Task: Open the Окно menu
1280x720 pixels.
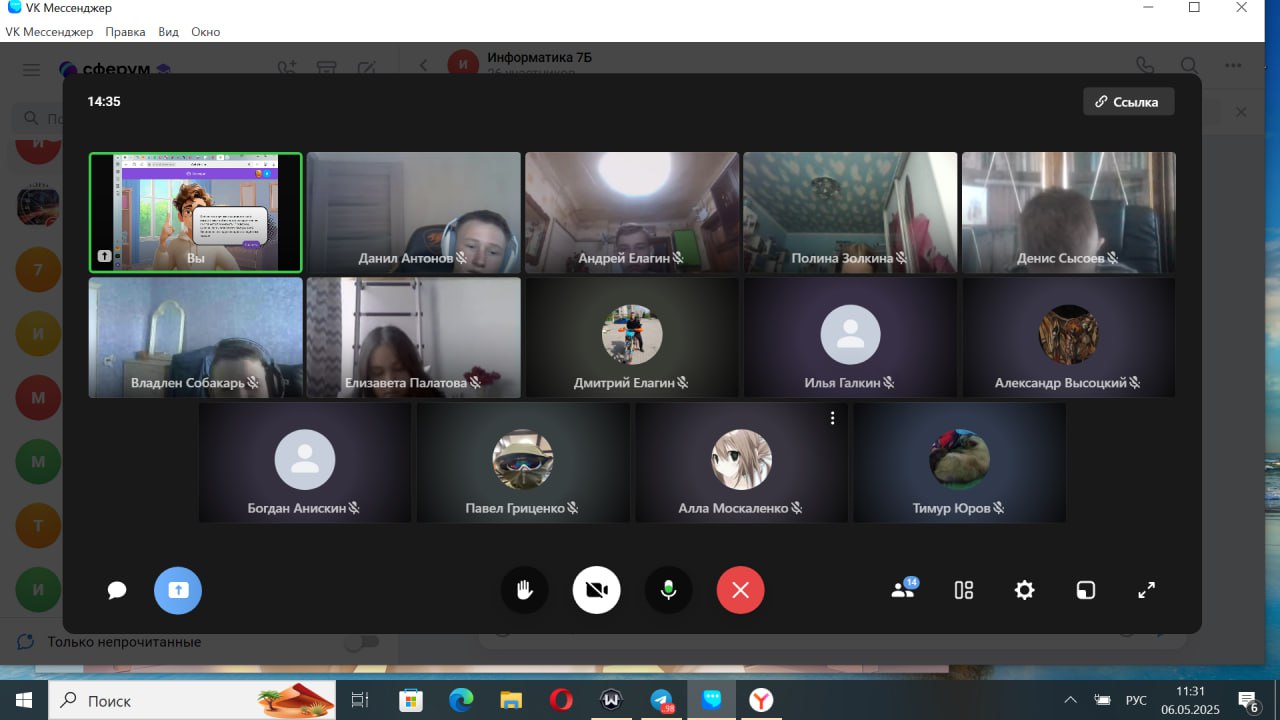Action: point(205,32)
